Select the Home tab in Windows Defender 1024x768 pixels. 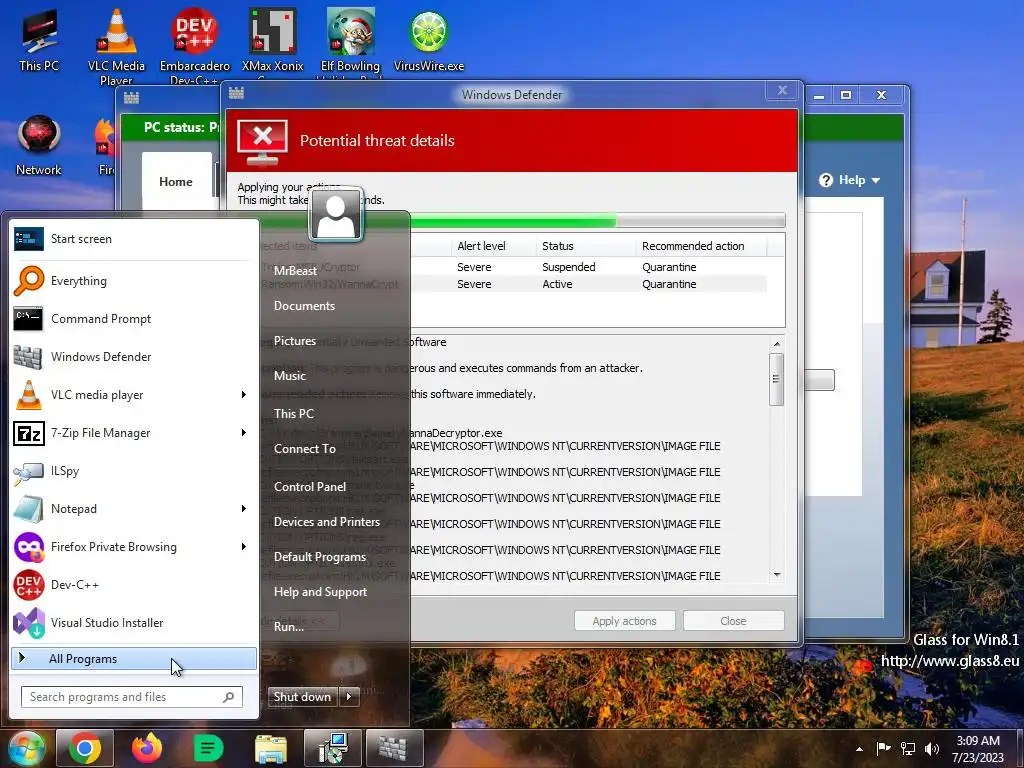[176, 182]
